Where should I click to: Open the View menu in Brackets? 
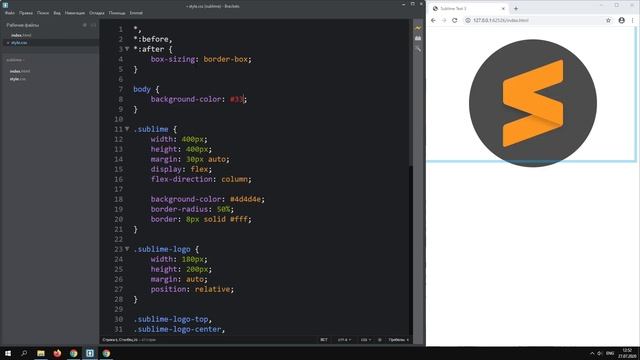(x=57, y=13)
